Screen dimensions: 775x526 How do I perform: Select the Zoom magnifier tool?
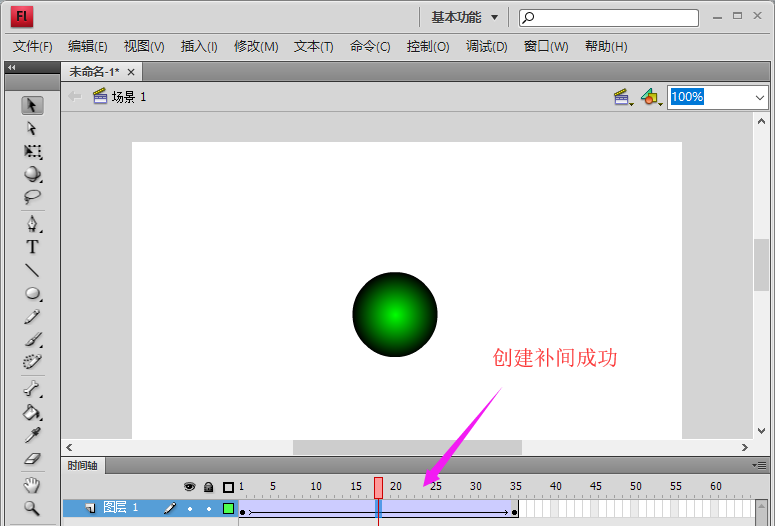[32, 508]
